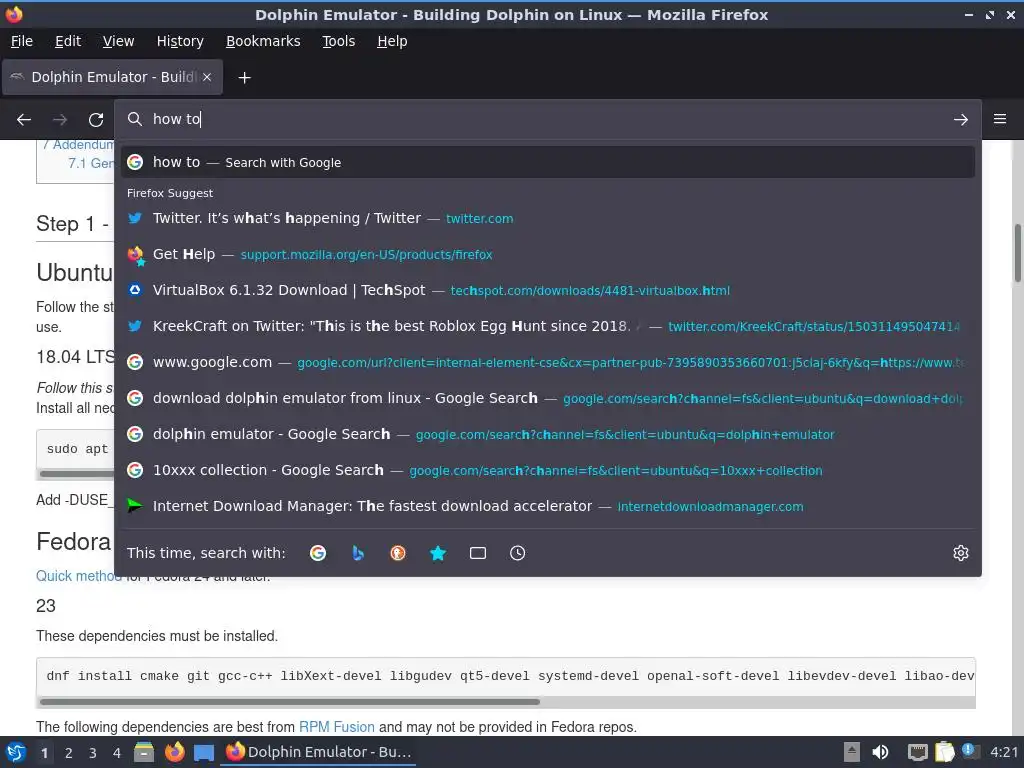Reload the current page
1024x768 pixels.
coord(96,120)
